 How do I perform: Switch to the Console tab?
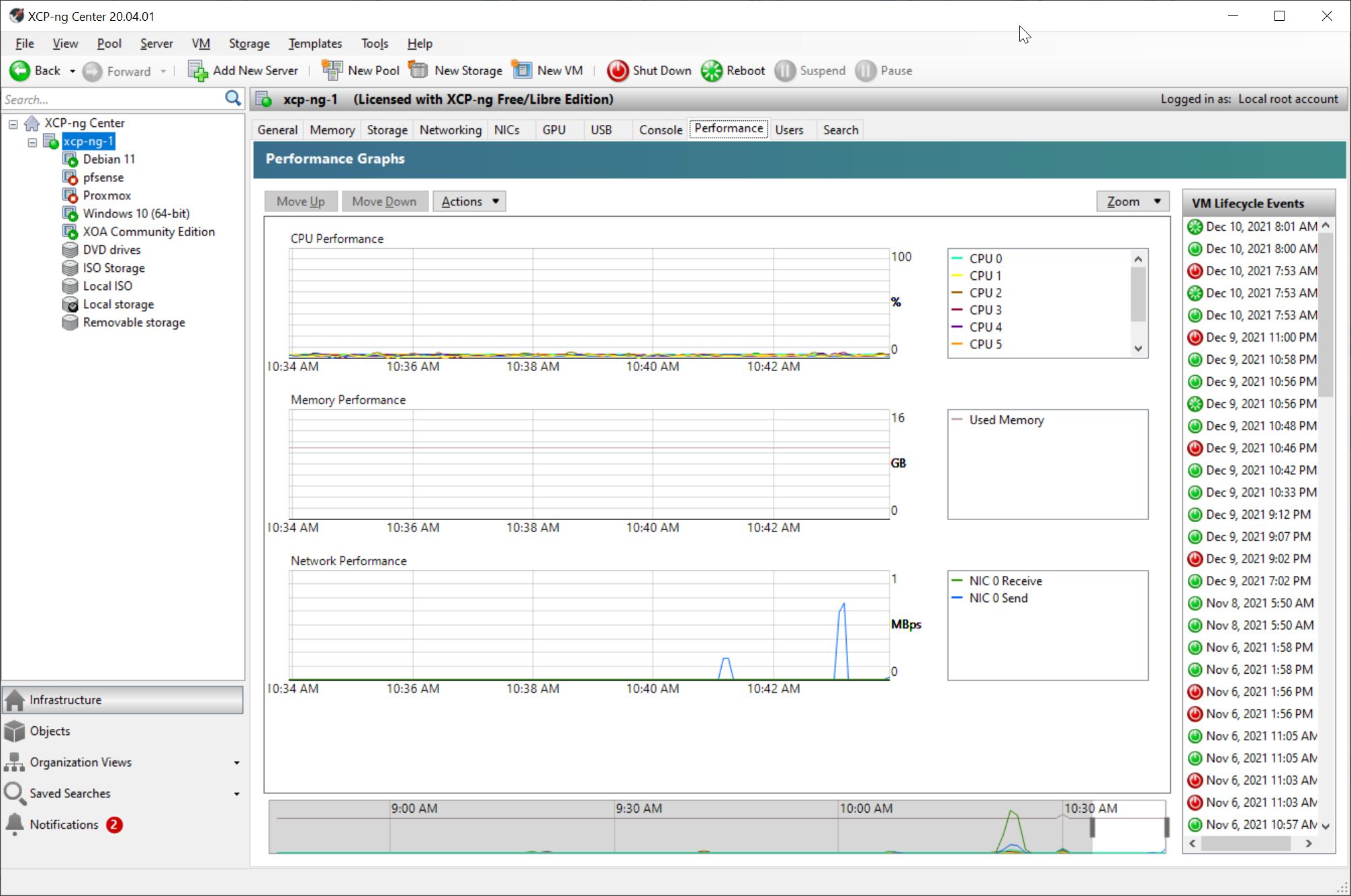(660, 130)
